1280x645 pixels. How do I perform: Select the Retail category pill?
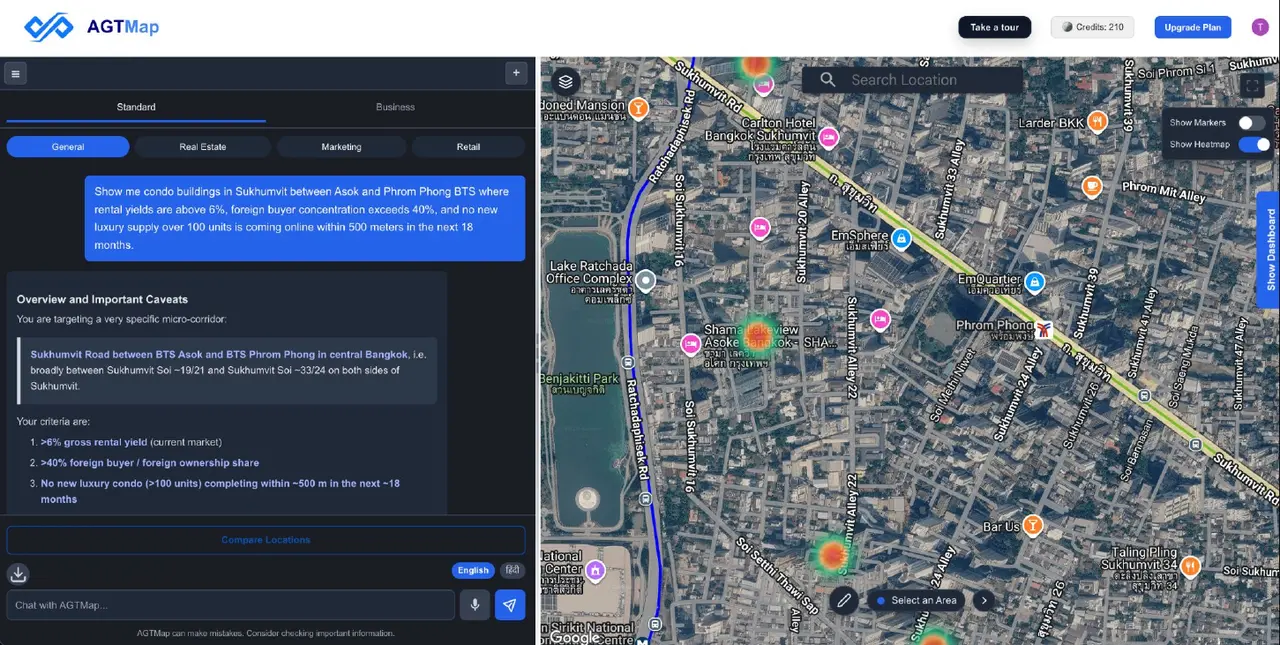468,147
